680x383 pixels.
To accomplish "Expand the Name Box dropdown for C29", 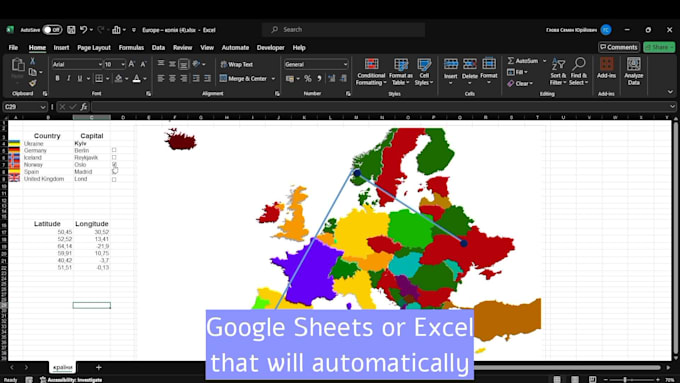I will click(x=42, y=107).
